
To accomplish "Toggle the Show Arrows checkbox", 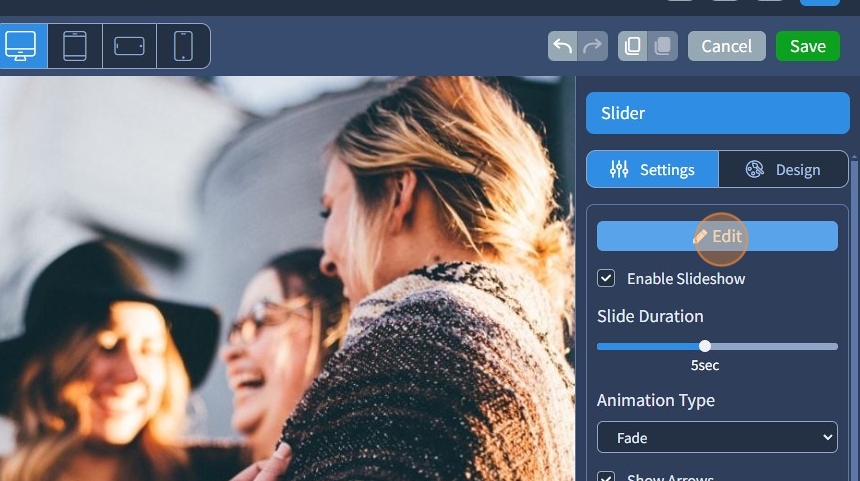I will [606, 476].
